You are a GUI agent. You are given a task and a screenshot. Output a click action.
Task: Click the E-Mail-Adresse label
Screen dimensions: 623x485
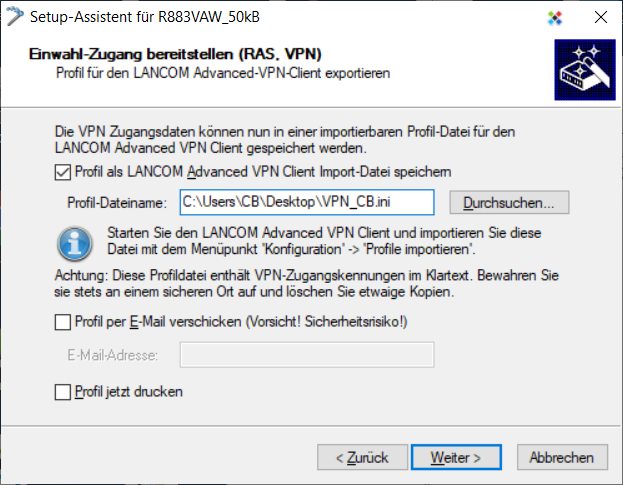tap(113, 355)
